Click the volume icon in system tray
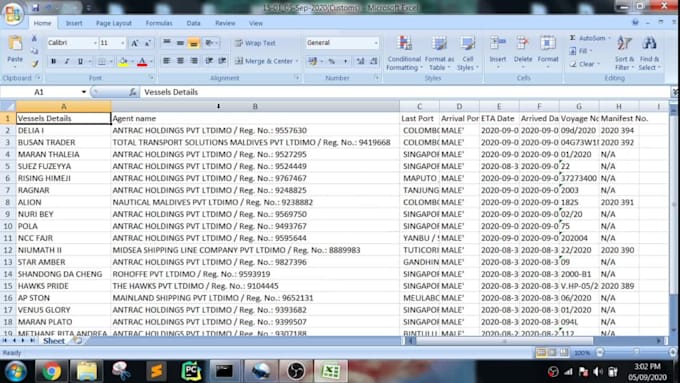 (598, 372)
